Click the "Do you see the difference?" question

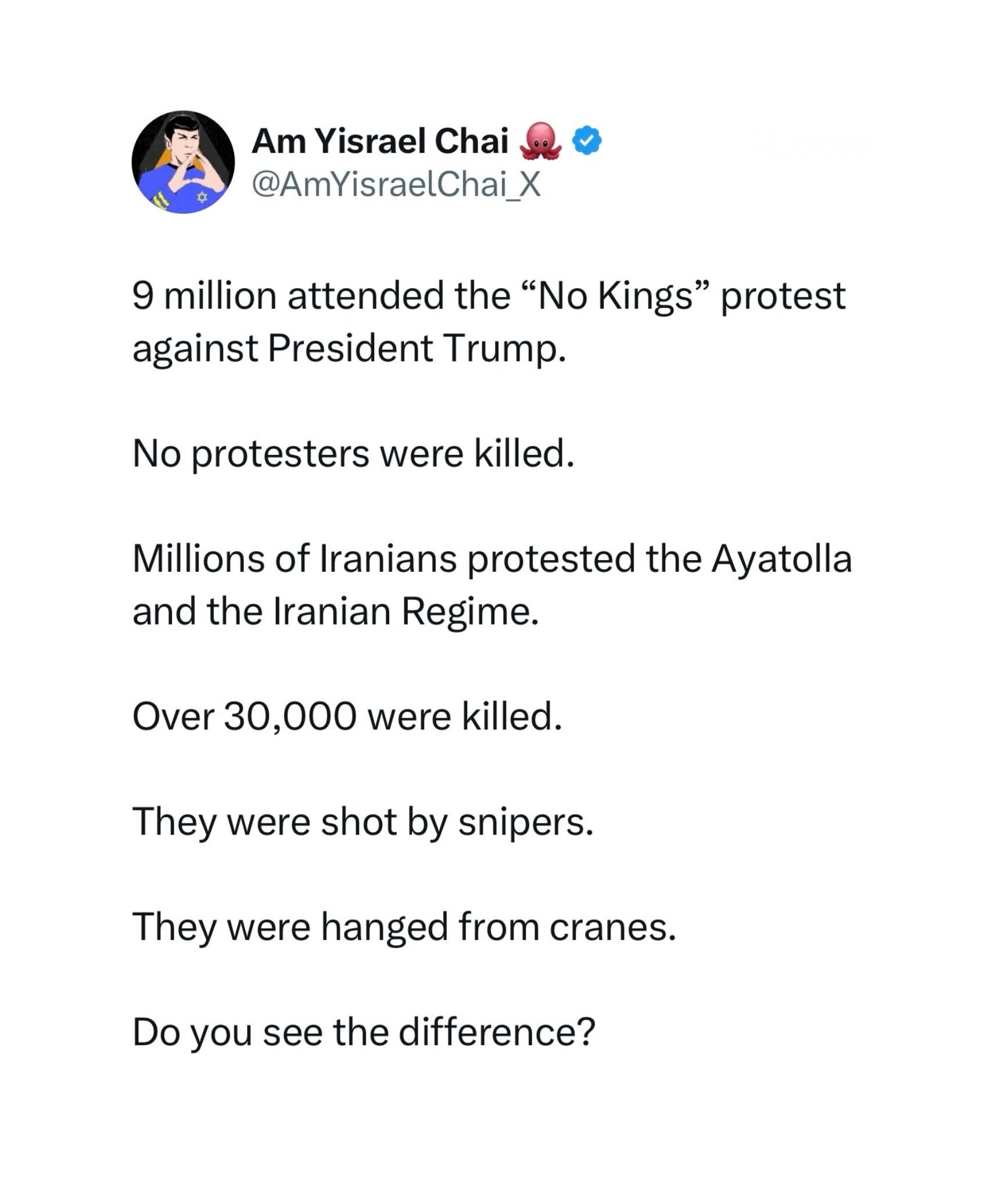(x=364, y=1032)
